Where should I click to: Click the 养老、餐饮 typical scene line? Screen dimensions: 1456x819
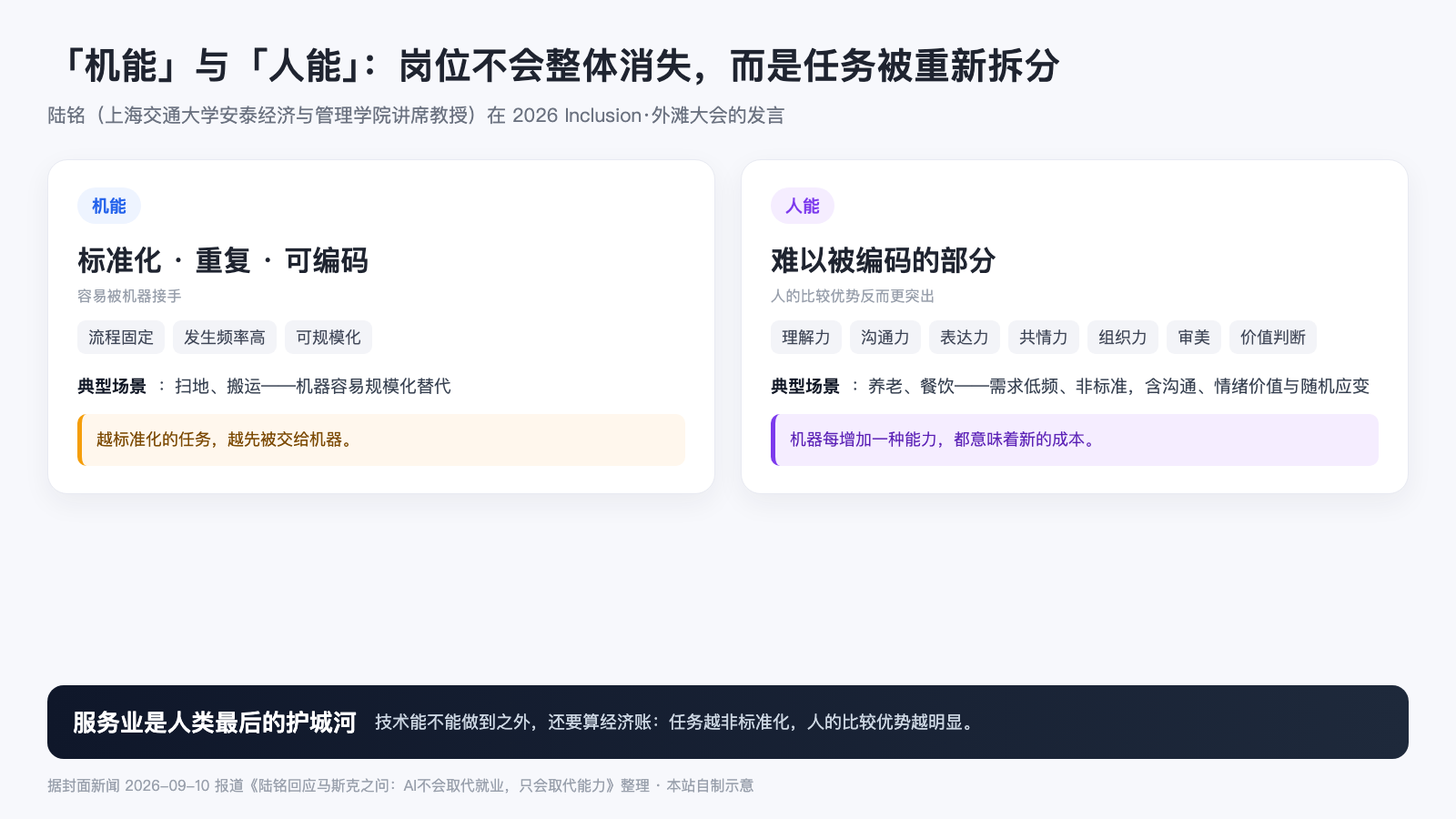point(1070,386)
